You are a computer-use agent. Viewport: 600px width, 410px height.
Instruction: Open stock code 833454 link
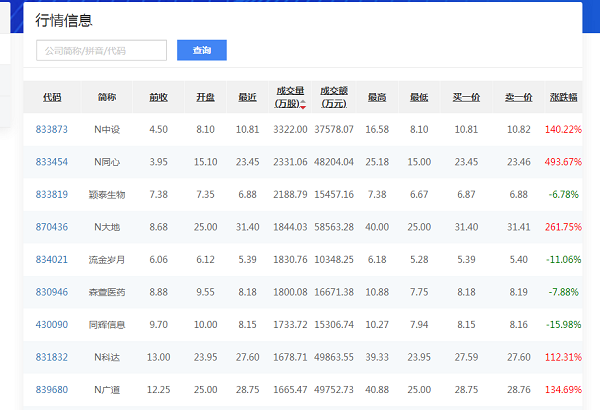click(x=52, y=162)
